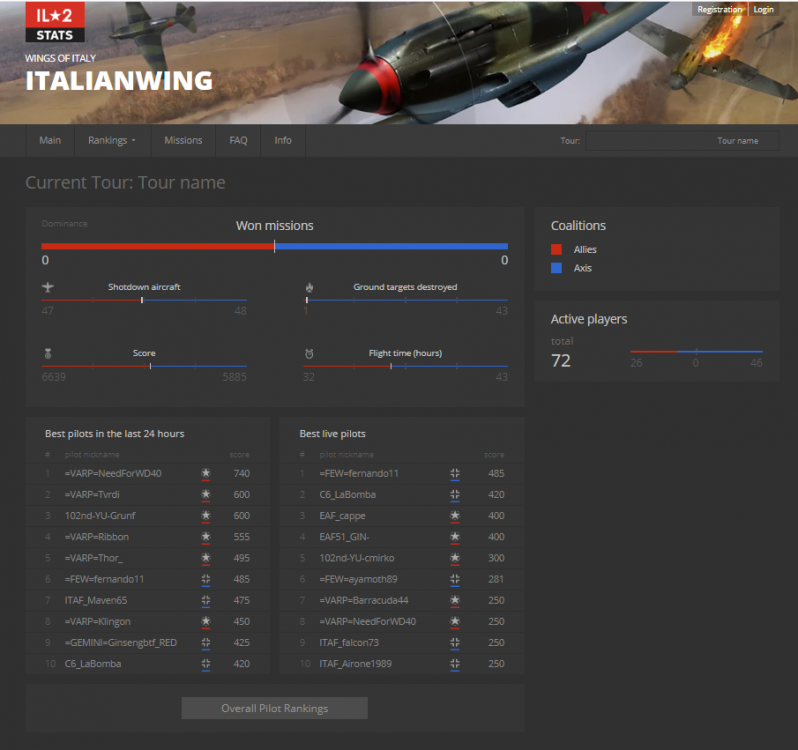Viewport: 798px width, 750px height.
Task: Click the airplane icon beside Shotdown aircraft
Action: point(47,287)
